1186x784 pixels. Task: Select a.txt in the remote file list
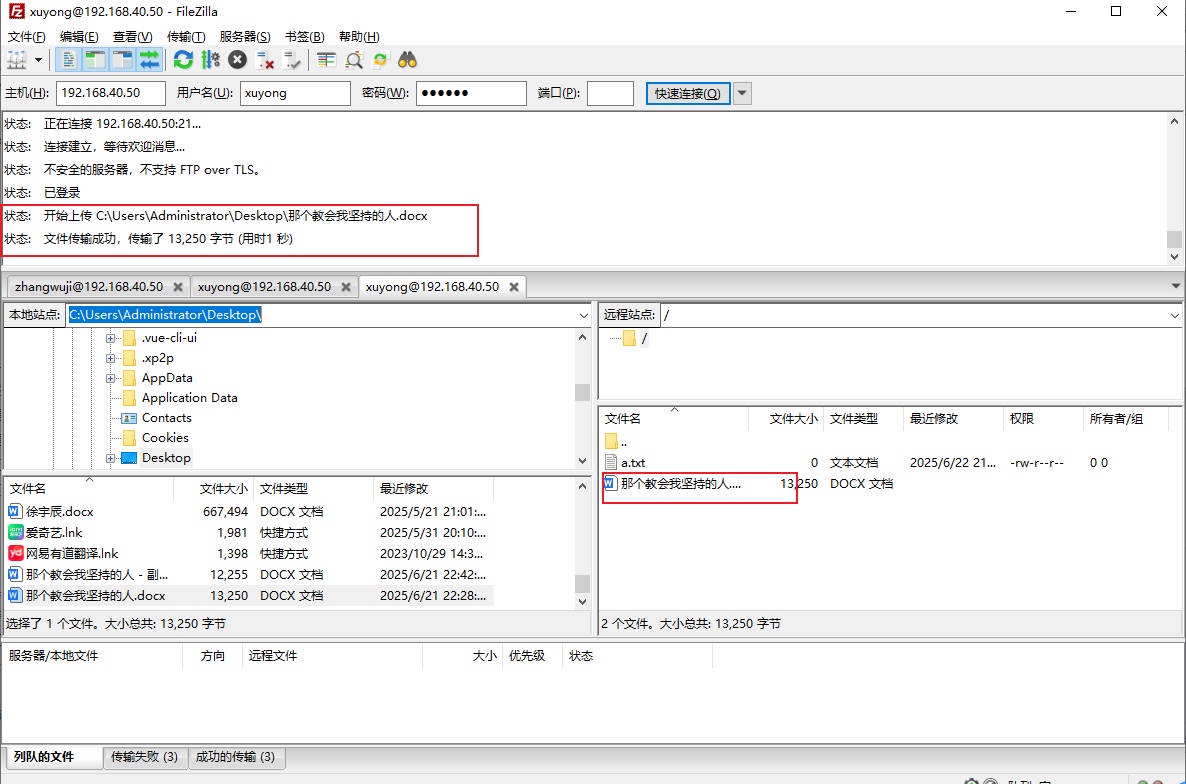tap(633, 463)
